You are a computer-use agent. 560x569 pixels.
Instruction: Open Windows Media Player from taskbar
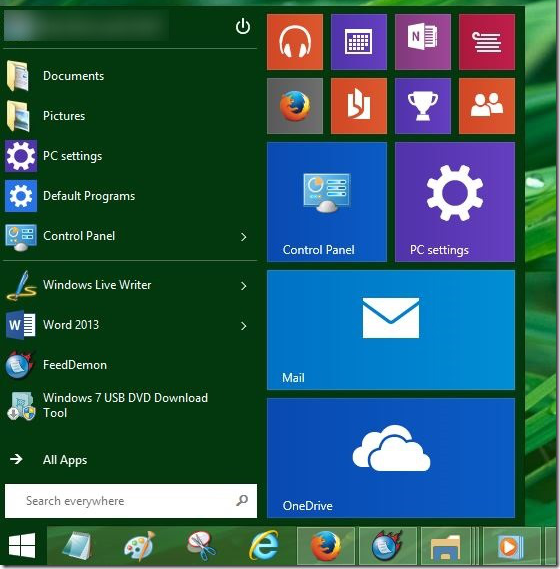coord(511,545)
